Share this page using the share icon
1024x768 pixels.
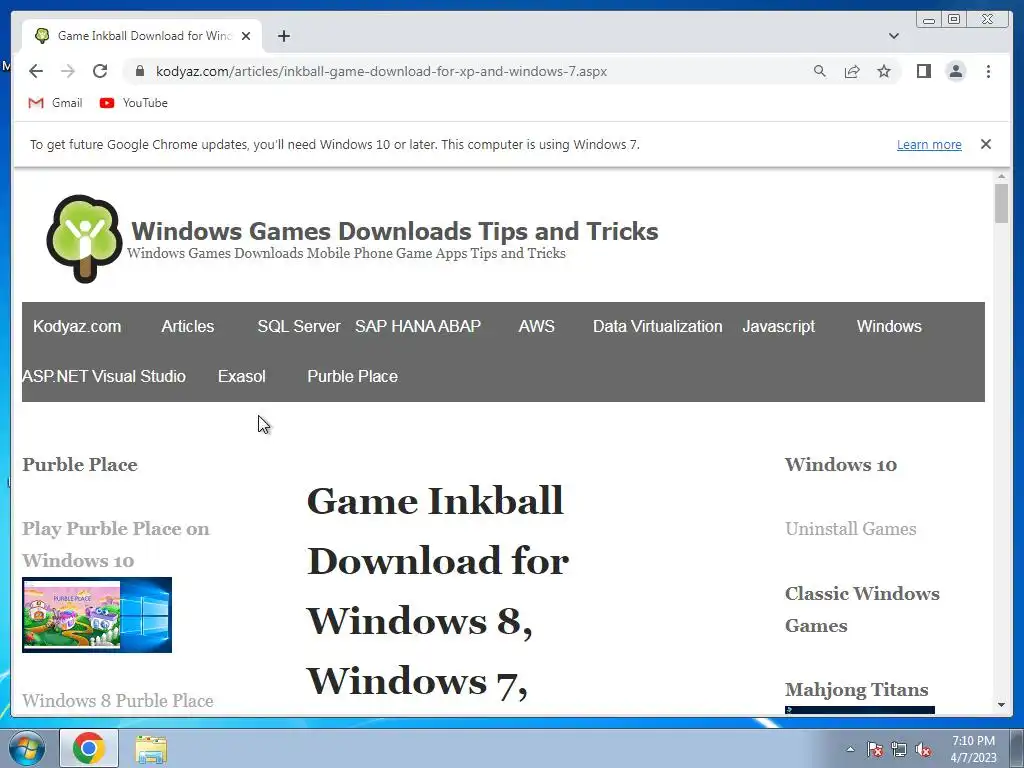pyautogui.click(x=852, y=71)
